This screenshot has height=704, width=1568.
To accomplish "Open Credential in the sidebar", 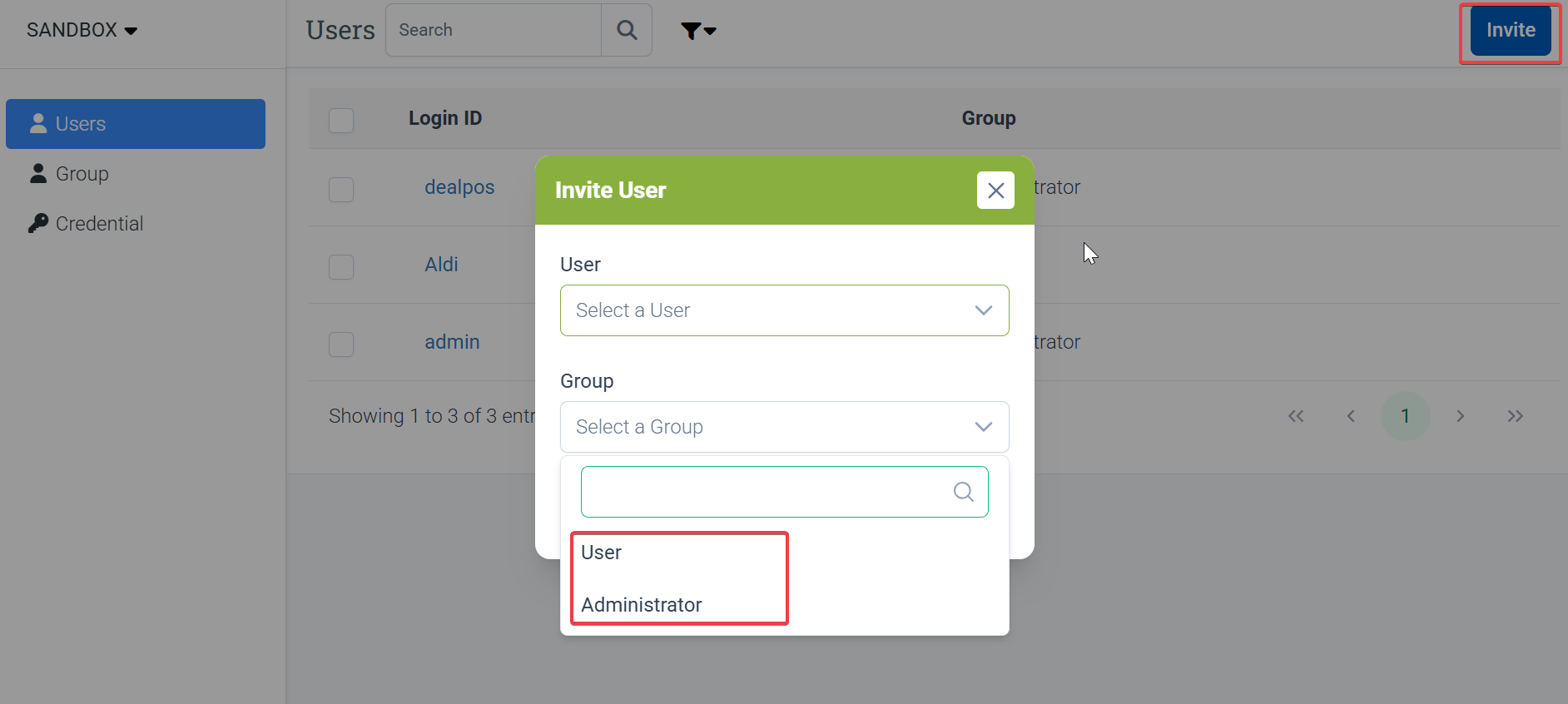I will (x=99, y=224).
